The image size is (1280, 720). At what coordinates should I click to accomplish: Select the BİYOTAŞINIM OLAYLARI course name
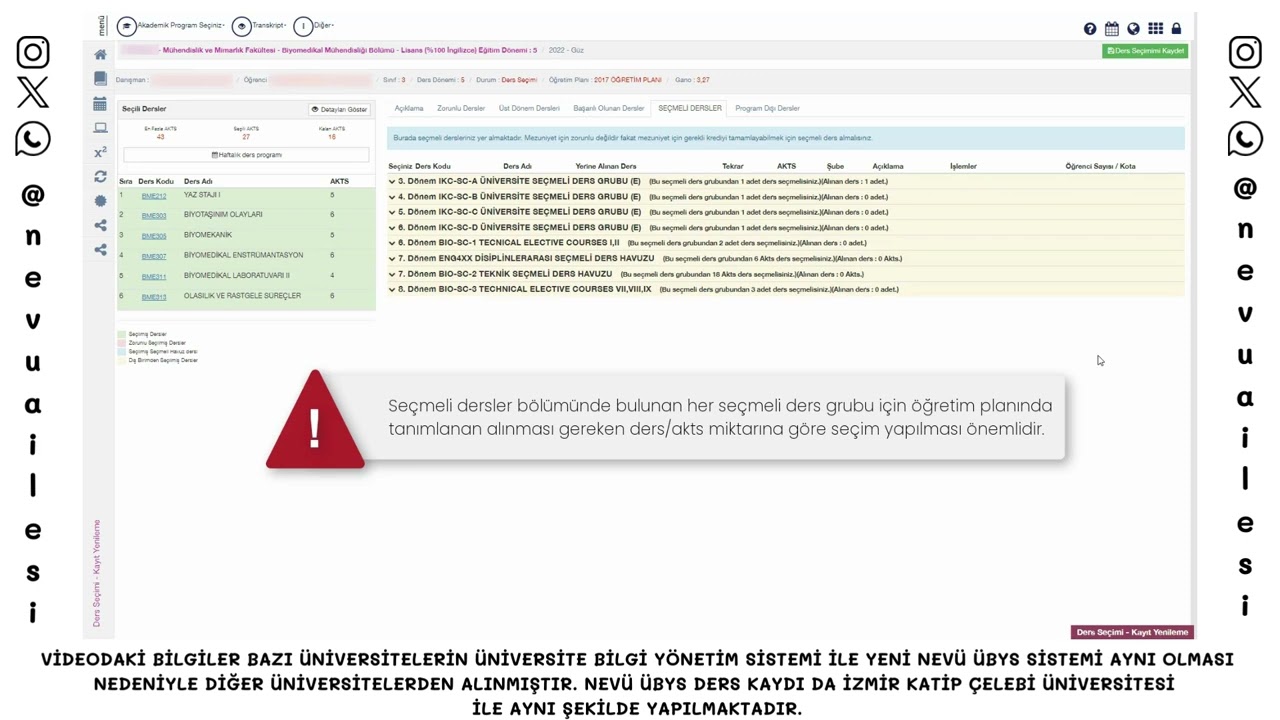[223, 215]
